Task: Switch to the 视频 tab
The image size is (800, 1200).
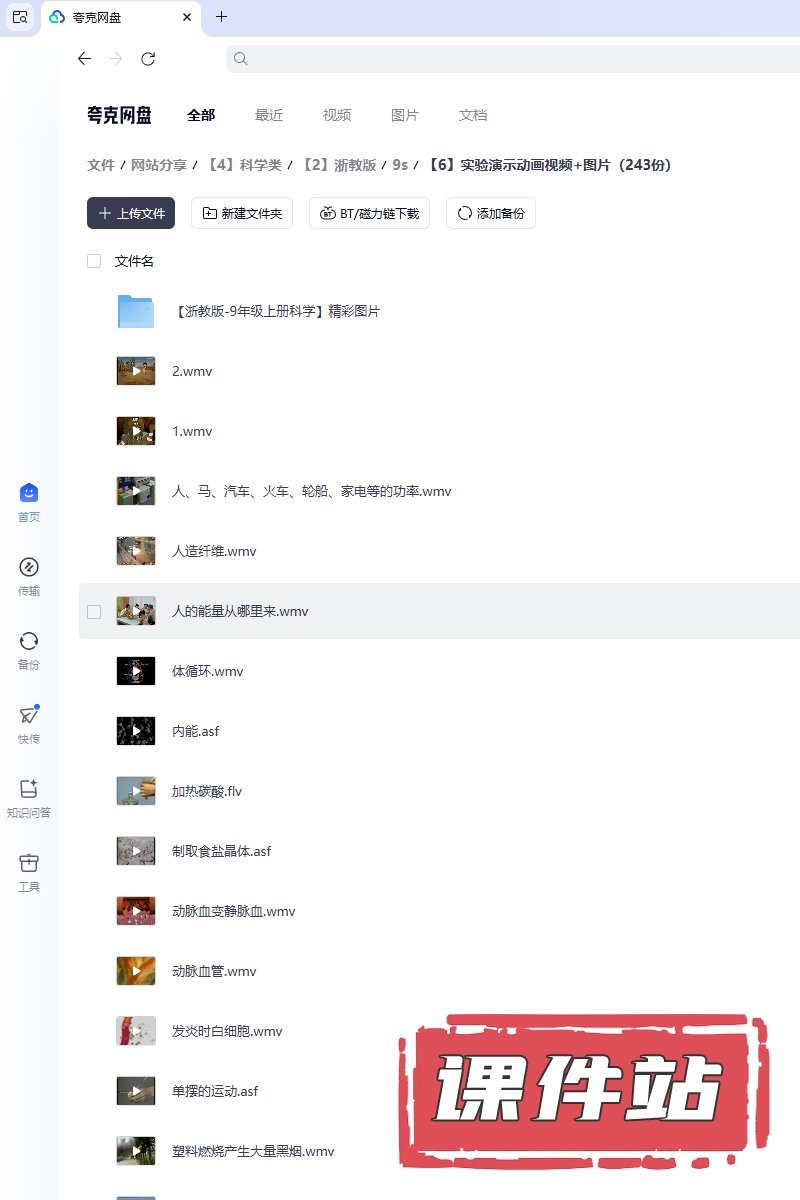Action: [x=337, y=115]
